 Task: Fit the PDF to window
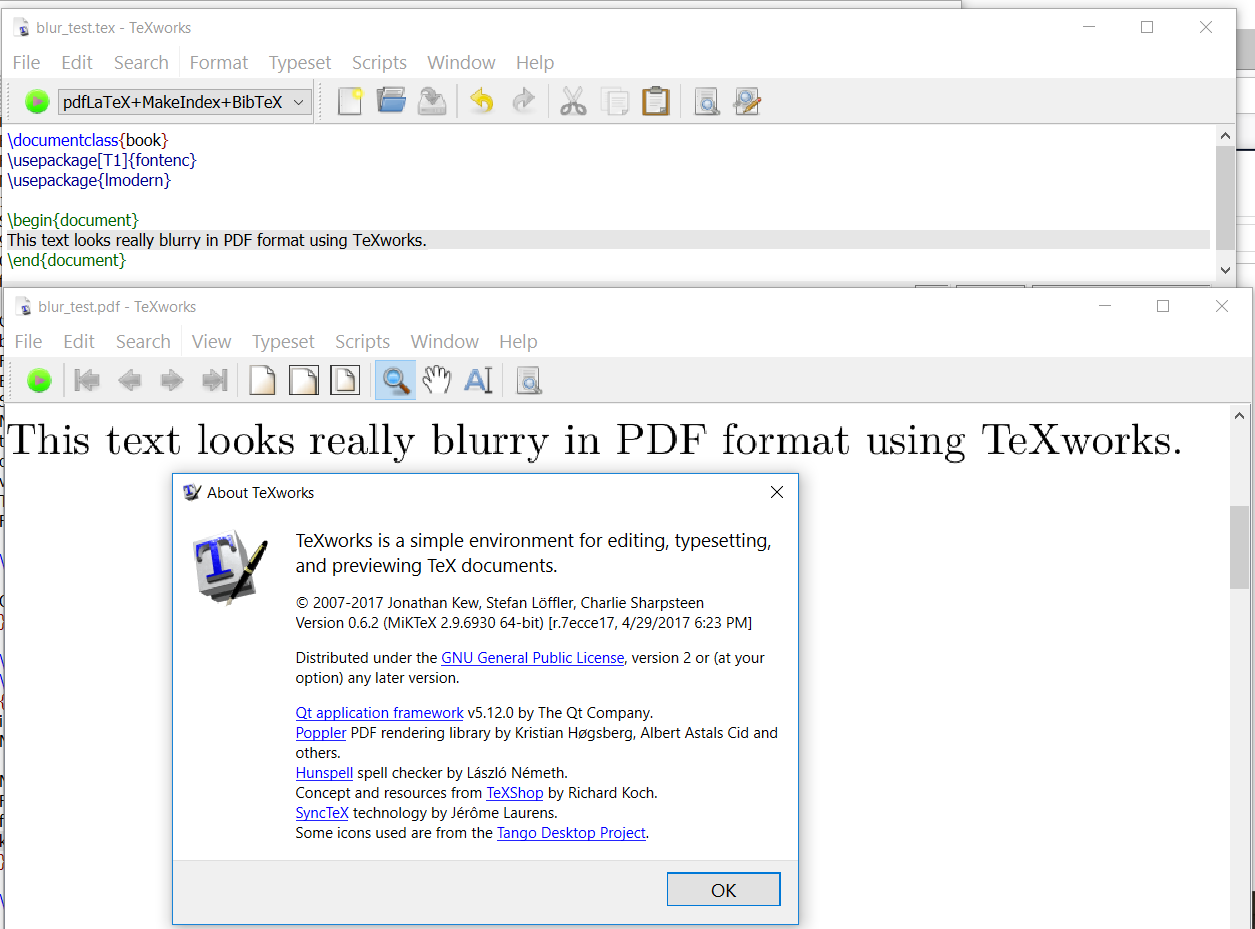pos(345,380)
